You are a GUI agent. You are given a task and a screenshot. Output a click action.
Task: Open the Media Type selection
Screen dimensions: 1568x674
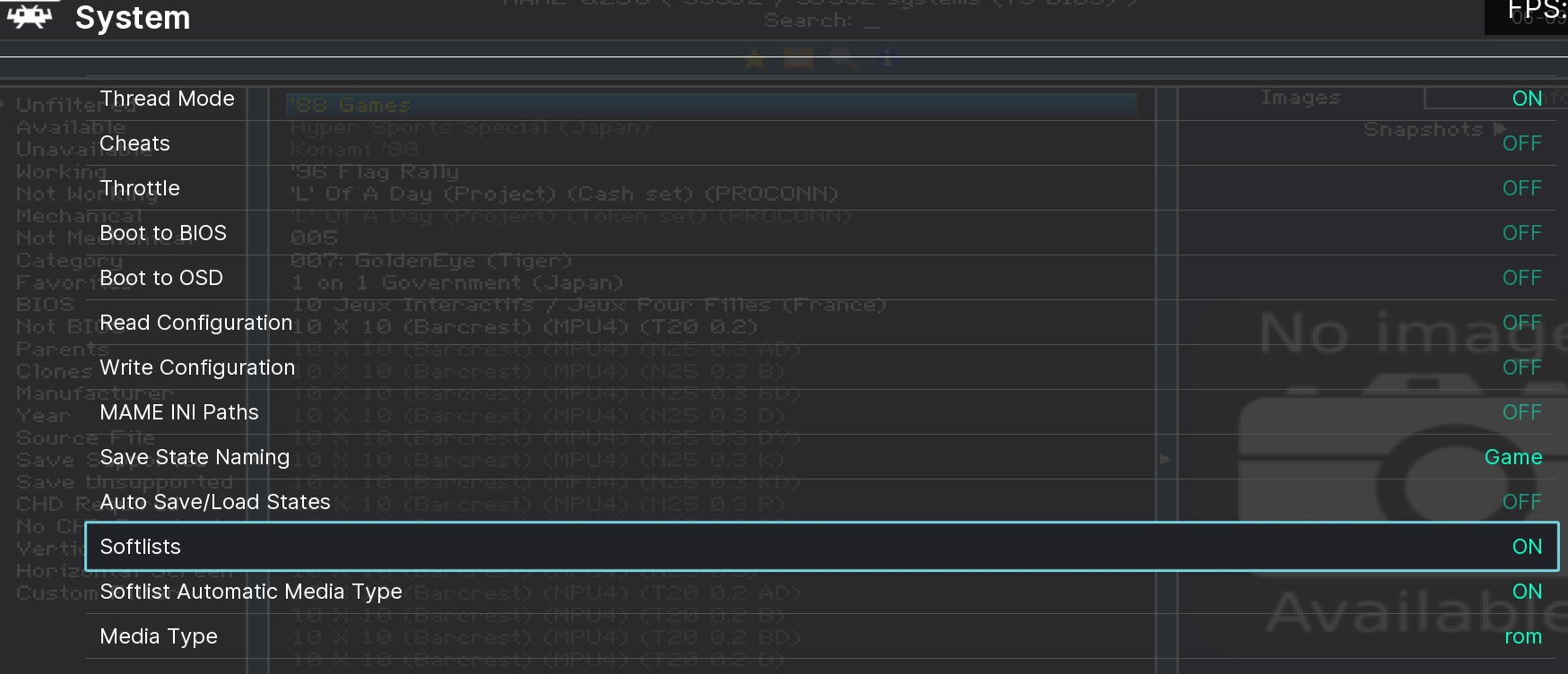822,636
